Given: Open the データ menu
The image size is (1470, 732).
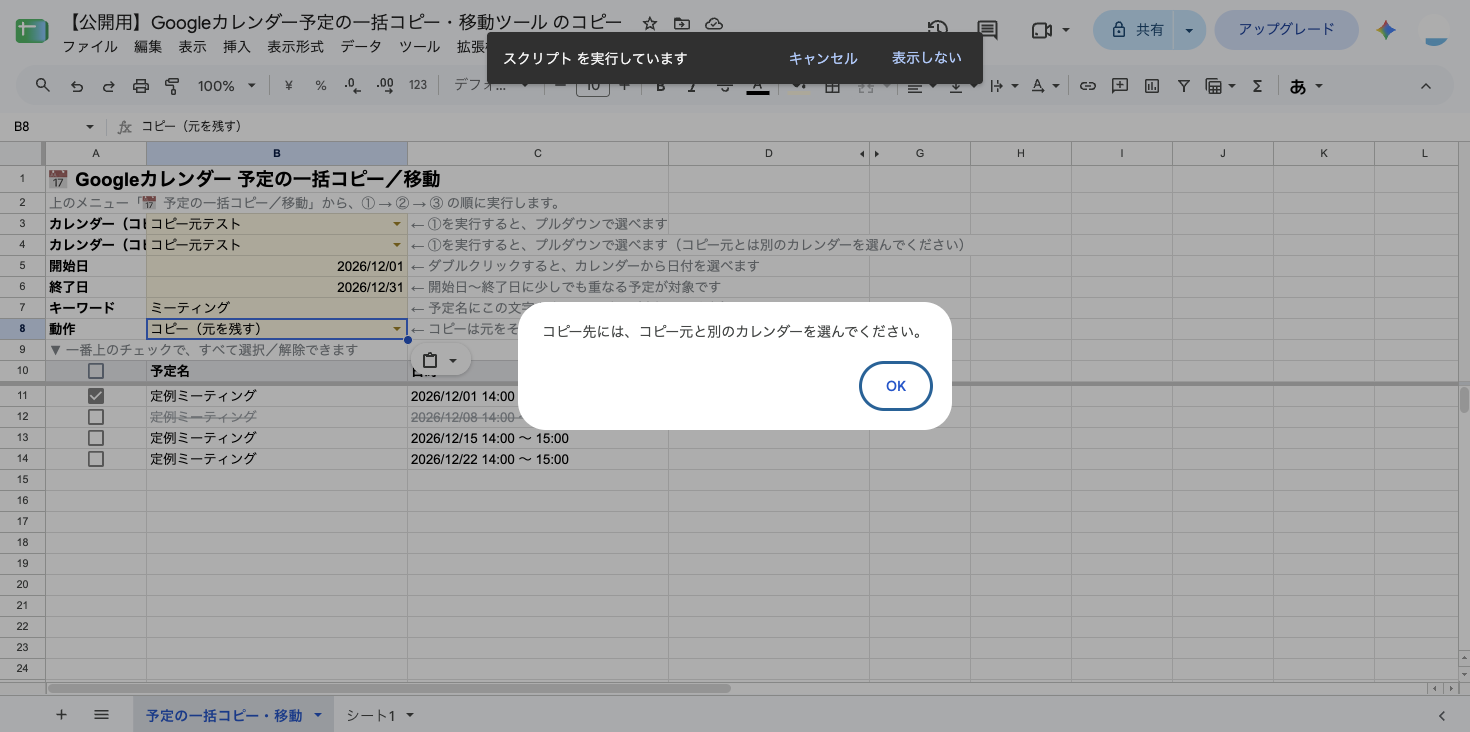Looking at the screenshot, I should 361,47.
